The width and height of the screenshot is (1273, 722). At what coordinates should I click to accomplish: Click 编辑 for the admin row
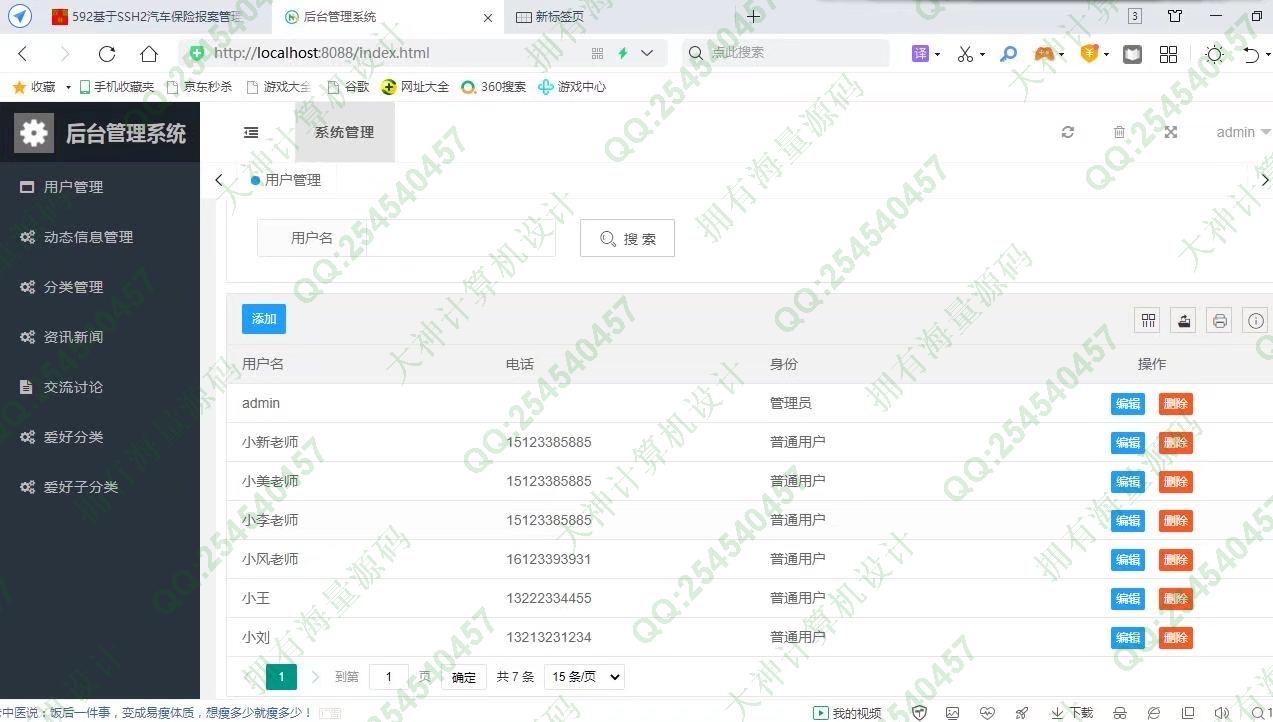1128,404
